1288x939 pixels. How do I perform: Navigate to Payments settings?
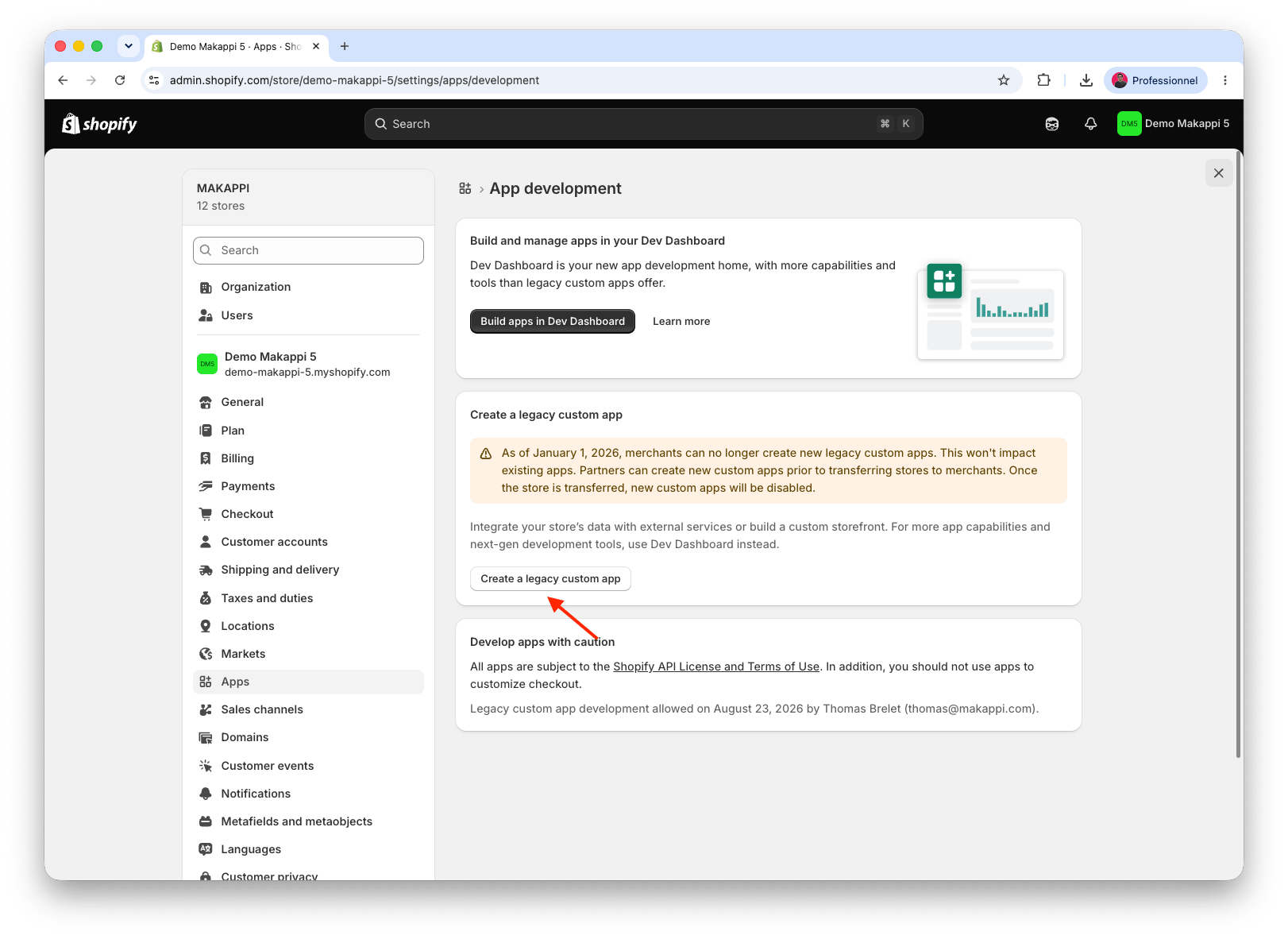pos(308,486)
